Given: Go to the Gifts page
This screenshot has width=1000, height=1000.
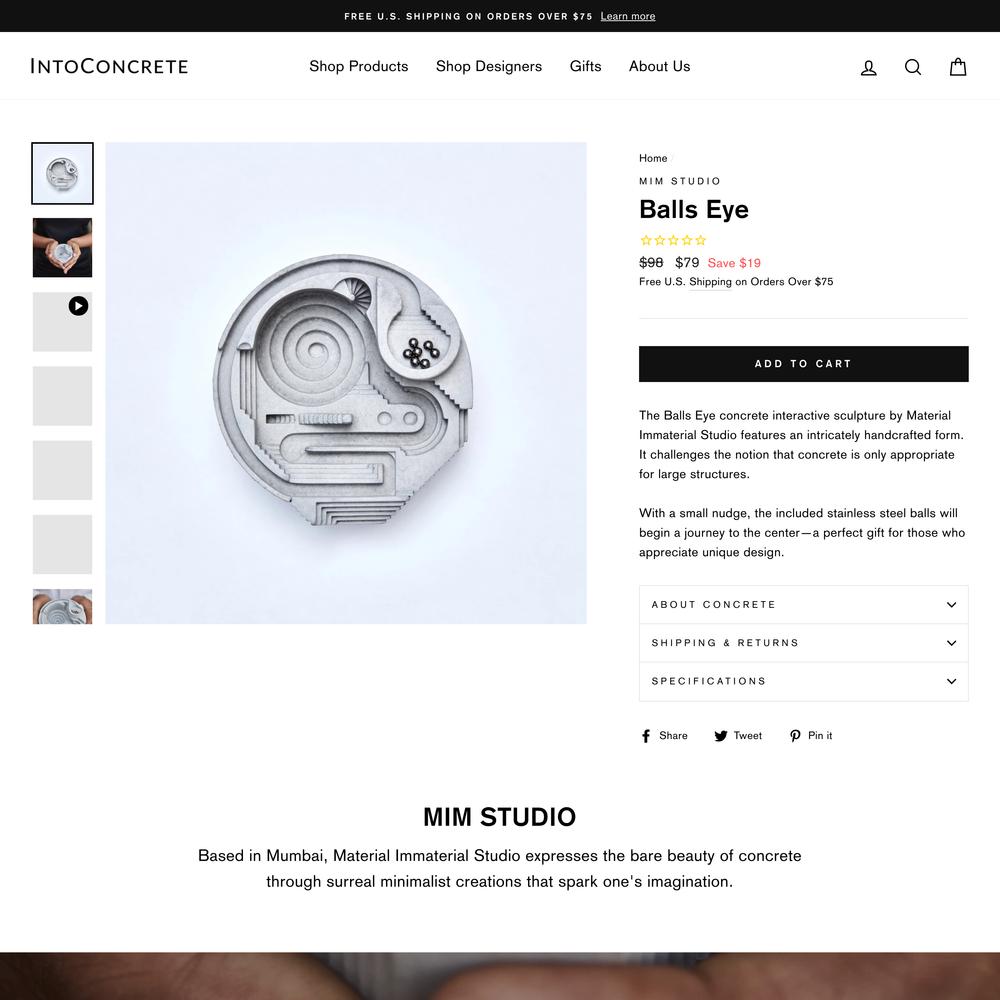Looking at the screenshot, I should (585, 66).
